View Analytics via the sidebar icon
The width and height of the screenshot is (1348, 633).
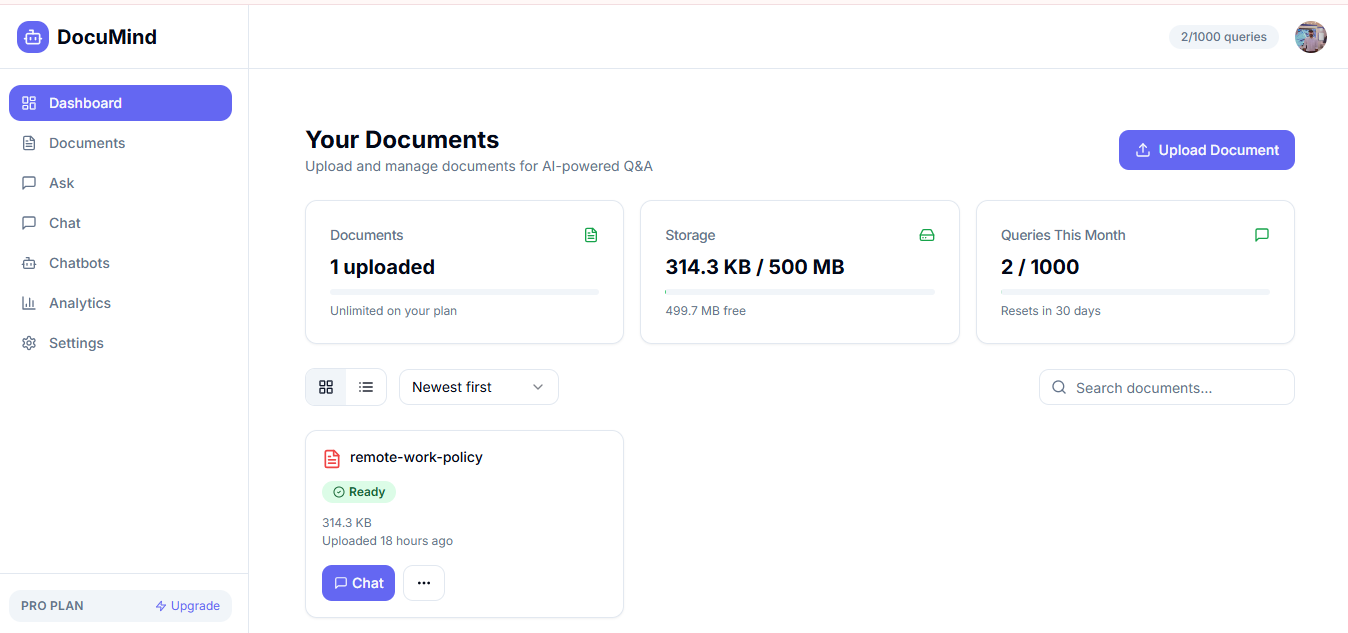point(30,302)
